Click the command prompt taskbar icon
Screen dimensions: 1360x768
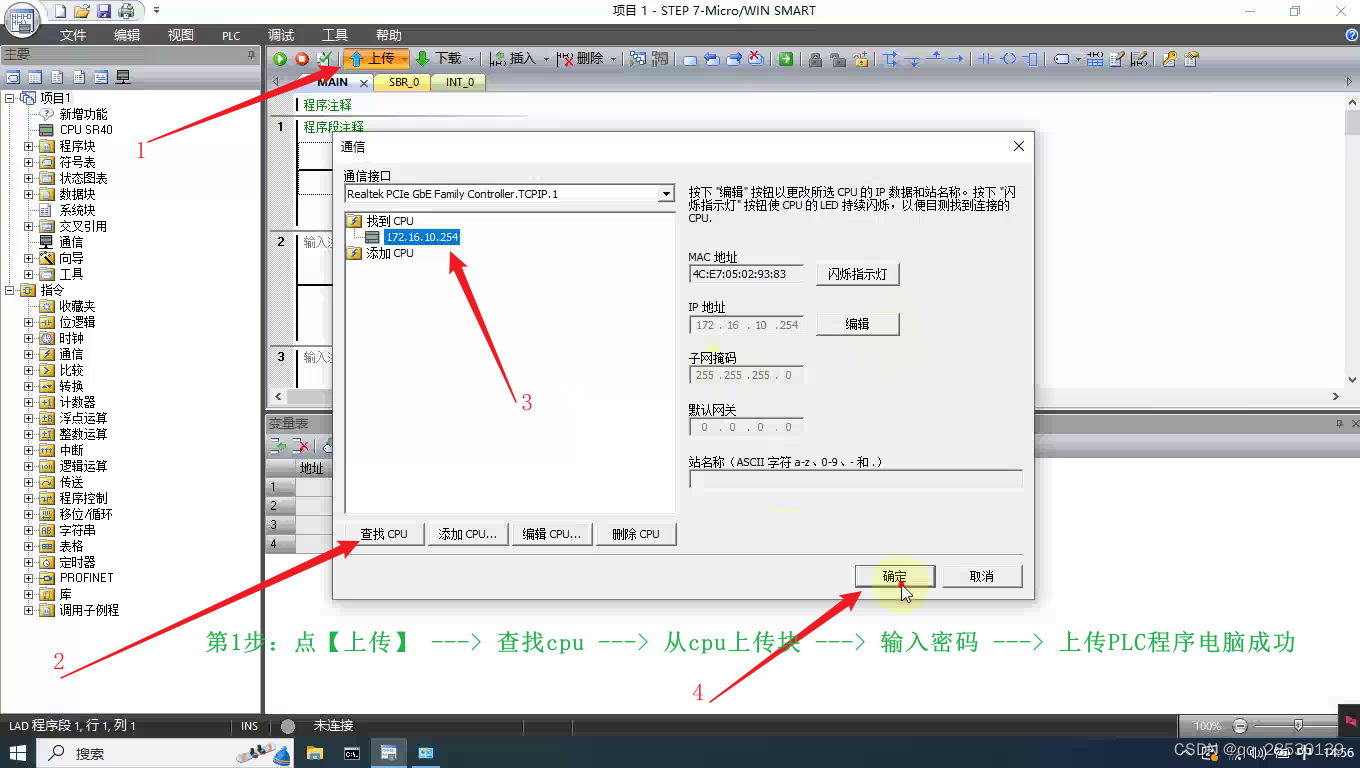(352, 753)
